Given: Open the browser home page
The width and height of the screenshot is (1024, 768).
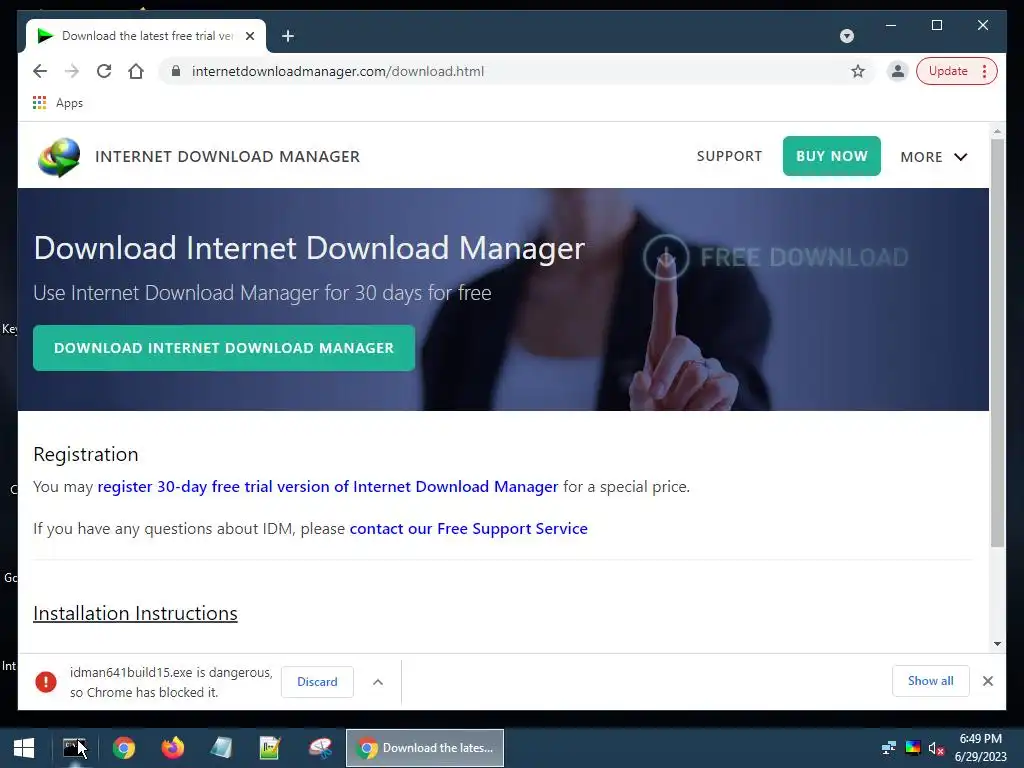Looking at the screenshot, I should (136, 71).
